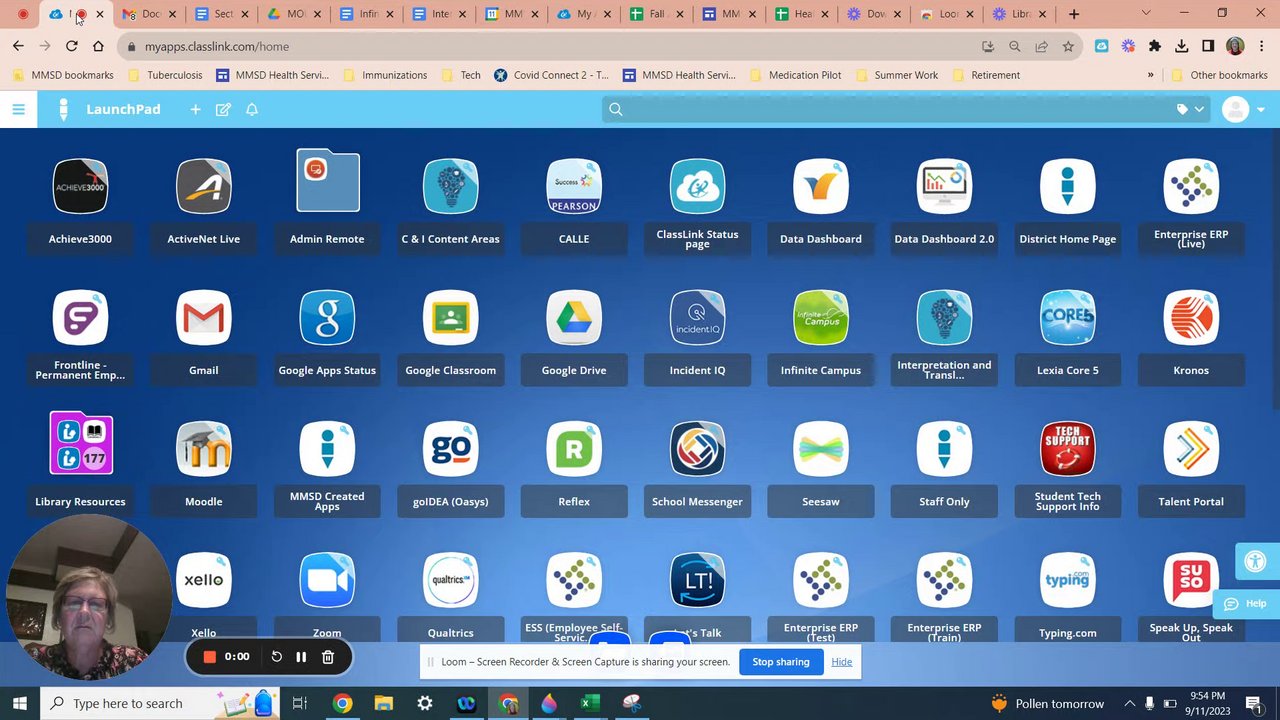
Task: Launch ActiveNet Live
Action: click(204, 186)
